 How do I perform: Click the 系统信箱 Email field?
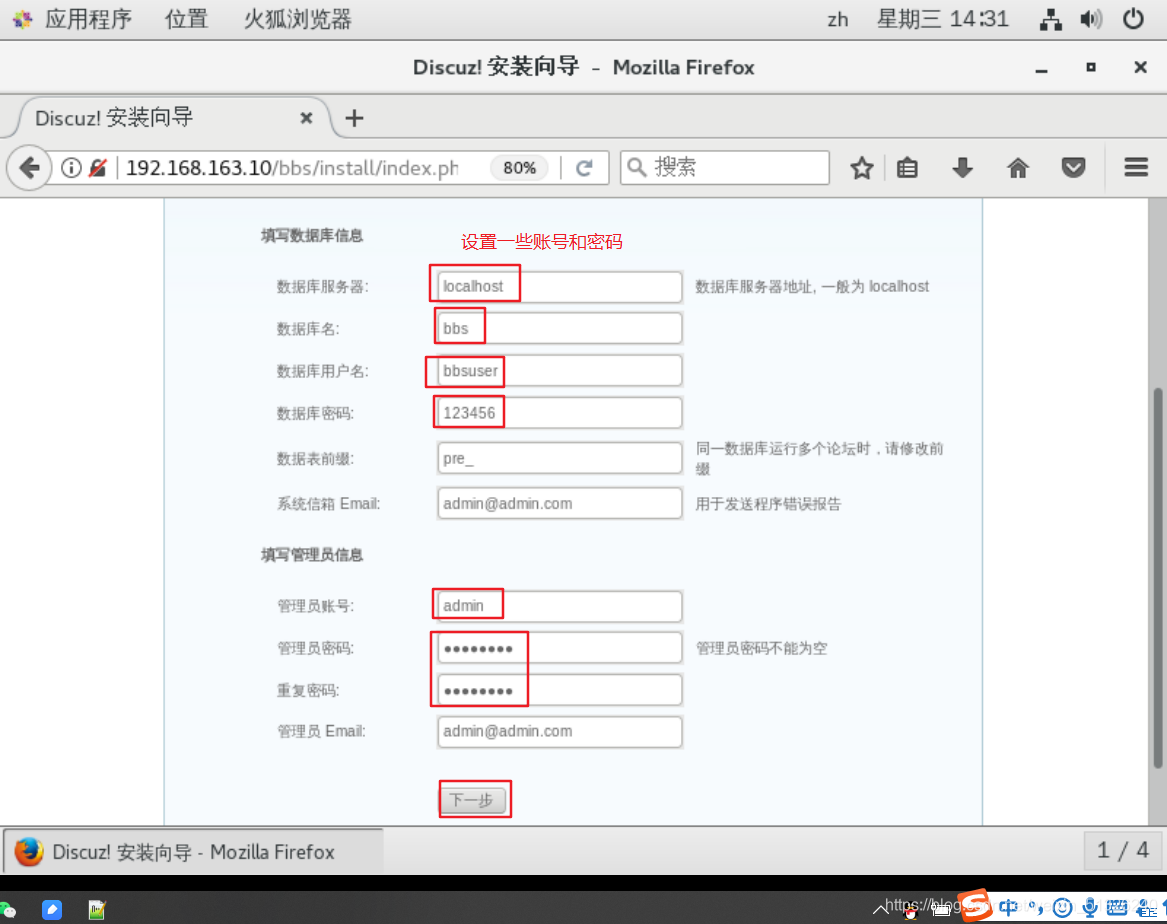(x=559, y=504)
